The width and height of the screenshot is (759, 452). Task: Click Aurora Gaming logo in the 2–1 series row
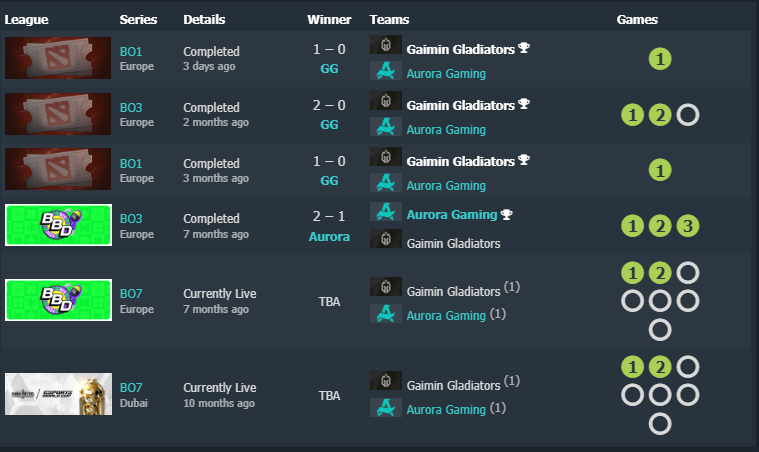tap(386, 213)
